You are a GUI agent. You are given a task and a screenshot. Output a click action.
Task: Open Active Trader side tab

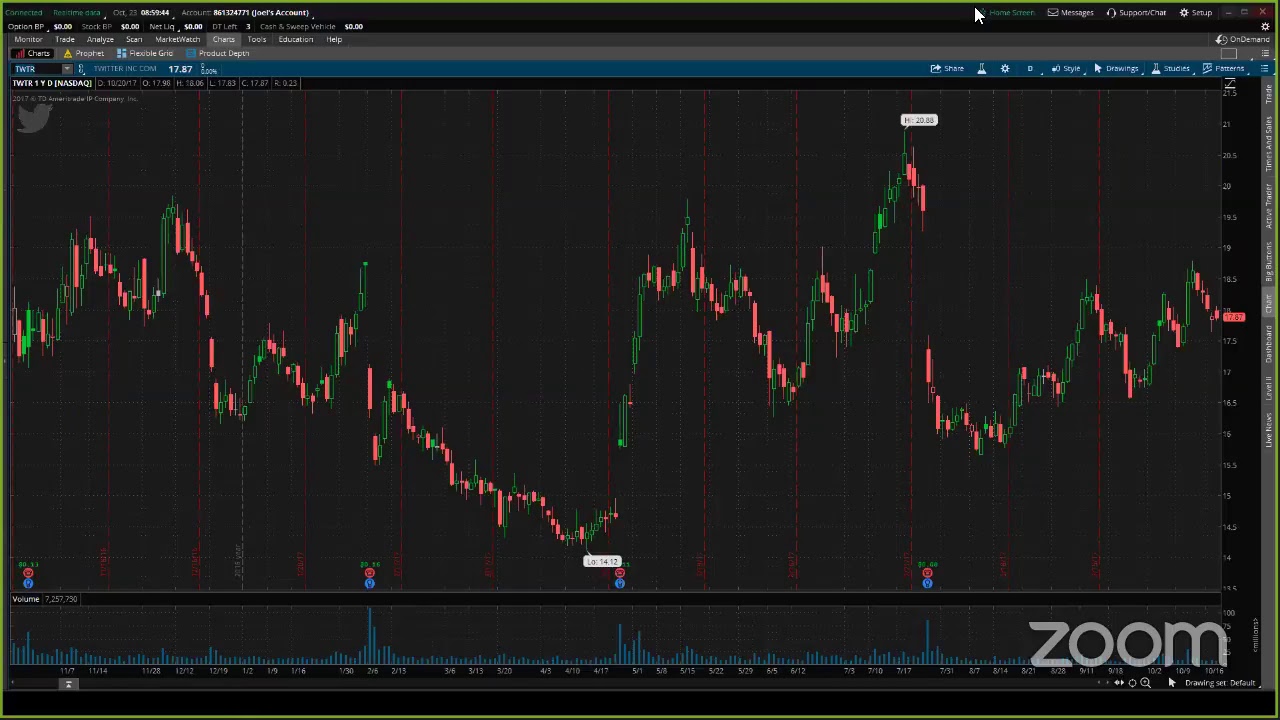point(1269,205)
